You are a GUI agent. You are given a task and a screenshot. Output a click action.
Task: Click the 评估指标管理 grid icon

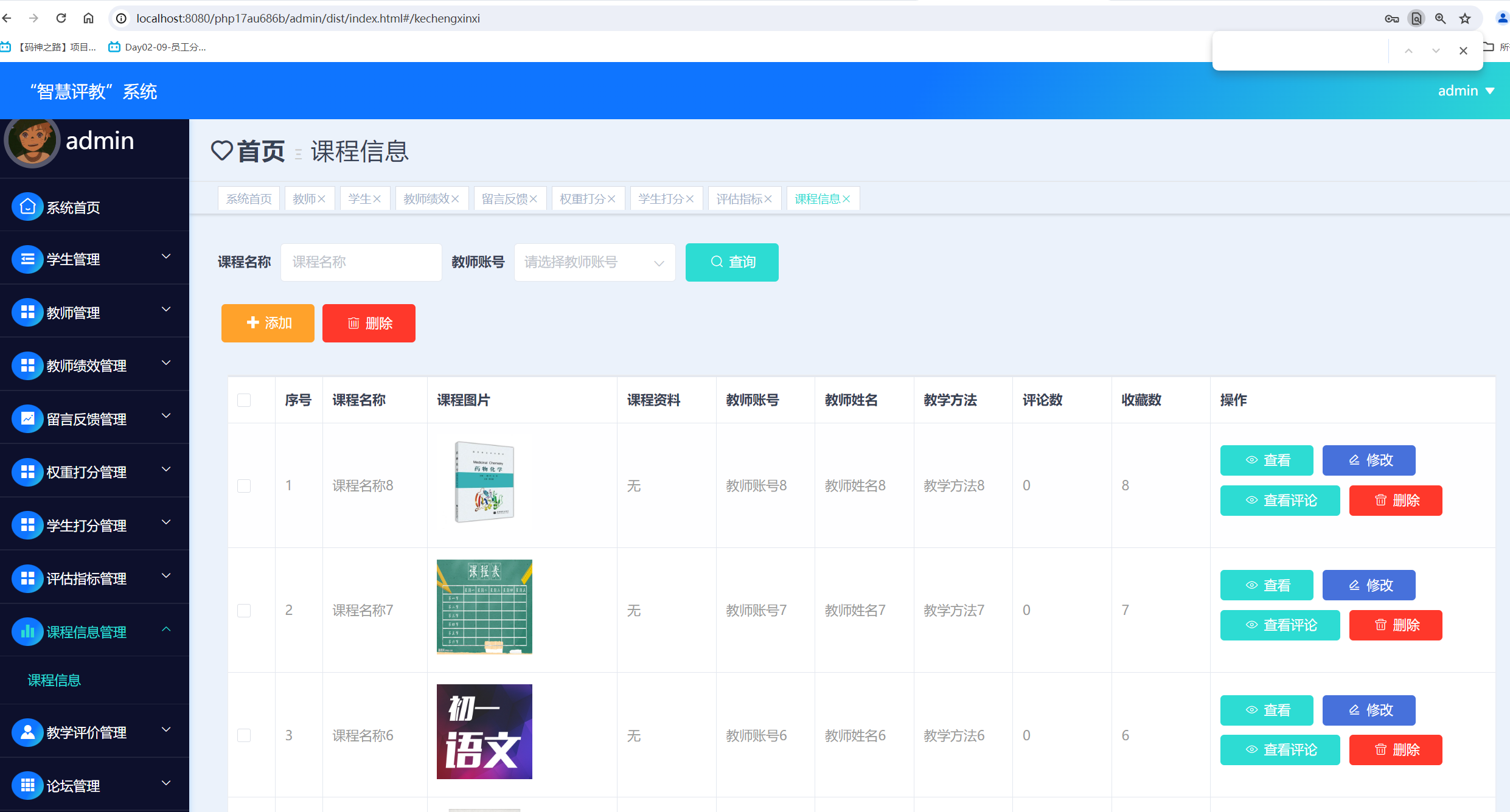coord(27,578)
